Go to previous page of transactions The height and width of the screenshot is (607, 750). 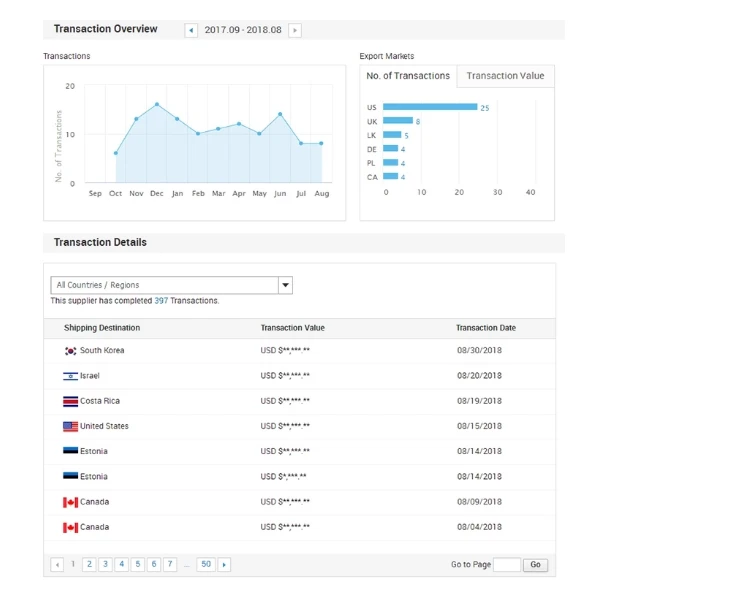click(x=57, y=565)
